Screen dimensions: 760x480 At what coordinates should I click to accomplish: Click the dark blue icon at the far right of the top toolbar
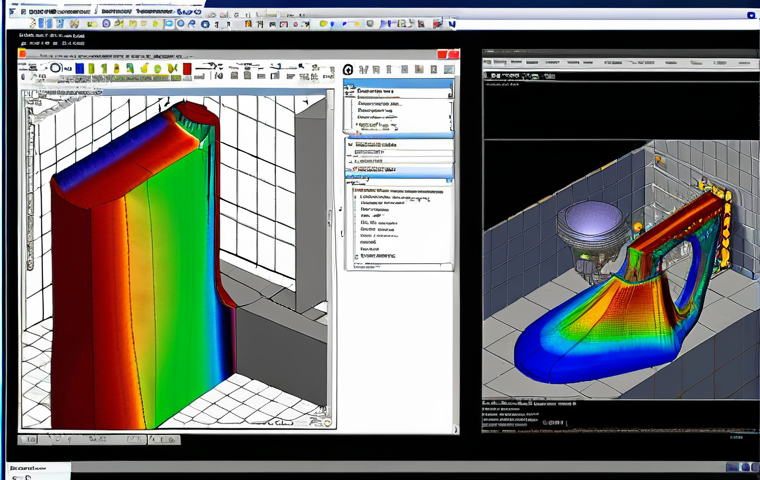tap(452, 23)
